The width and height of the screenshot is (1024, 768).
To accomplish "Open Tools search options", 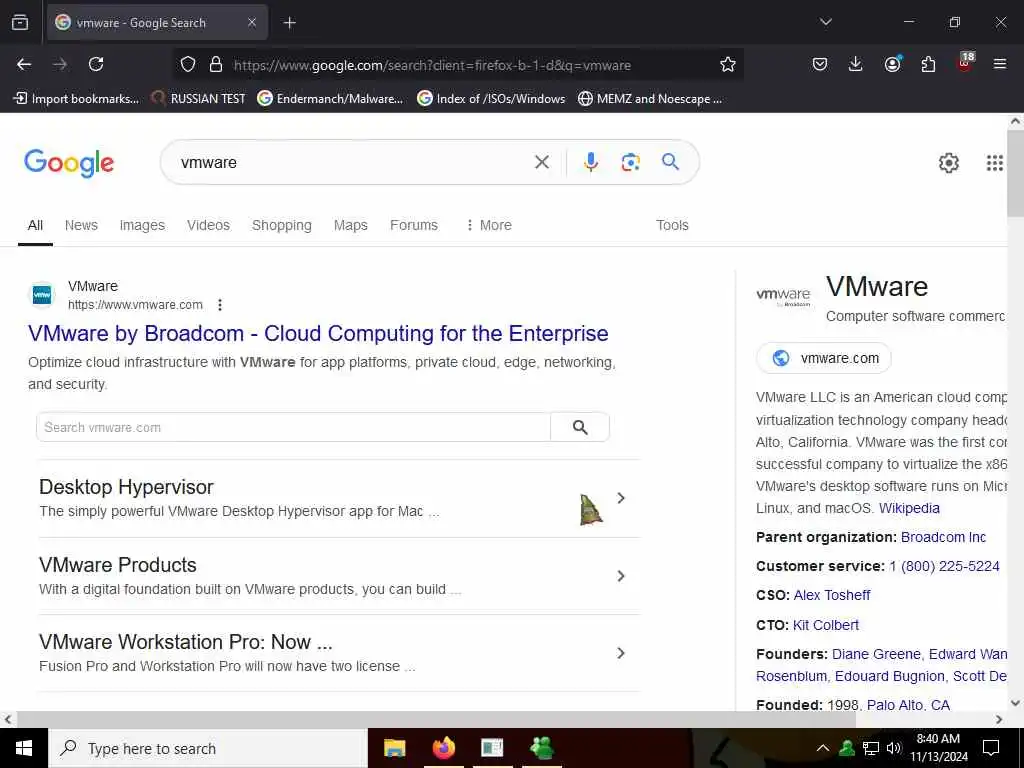I will pos(672,225).
